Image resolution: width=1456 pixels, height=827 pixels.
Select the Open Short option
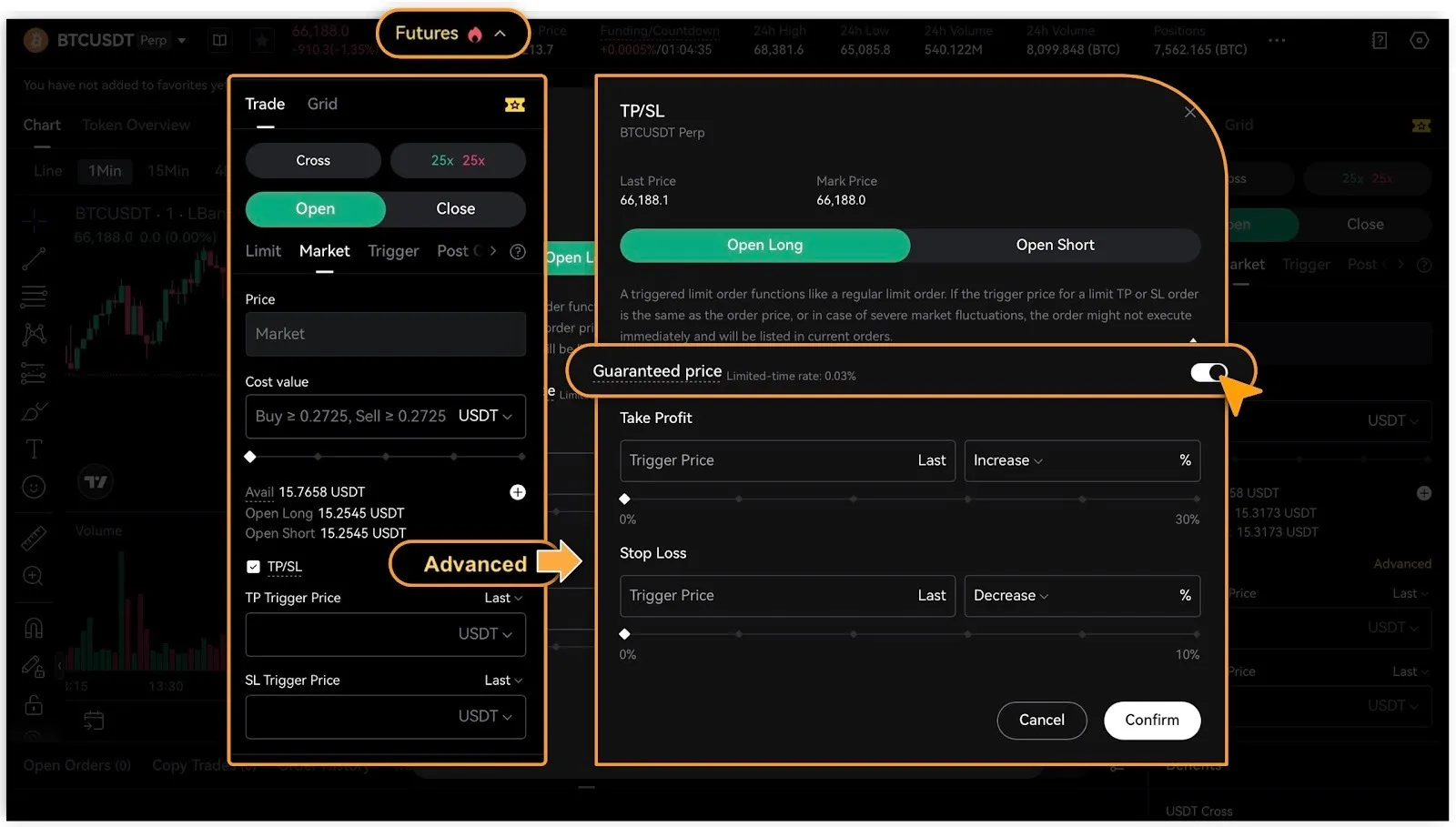[x=1055, y=246]
